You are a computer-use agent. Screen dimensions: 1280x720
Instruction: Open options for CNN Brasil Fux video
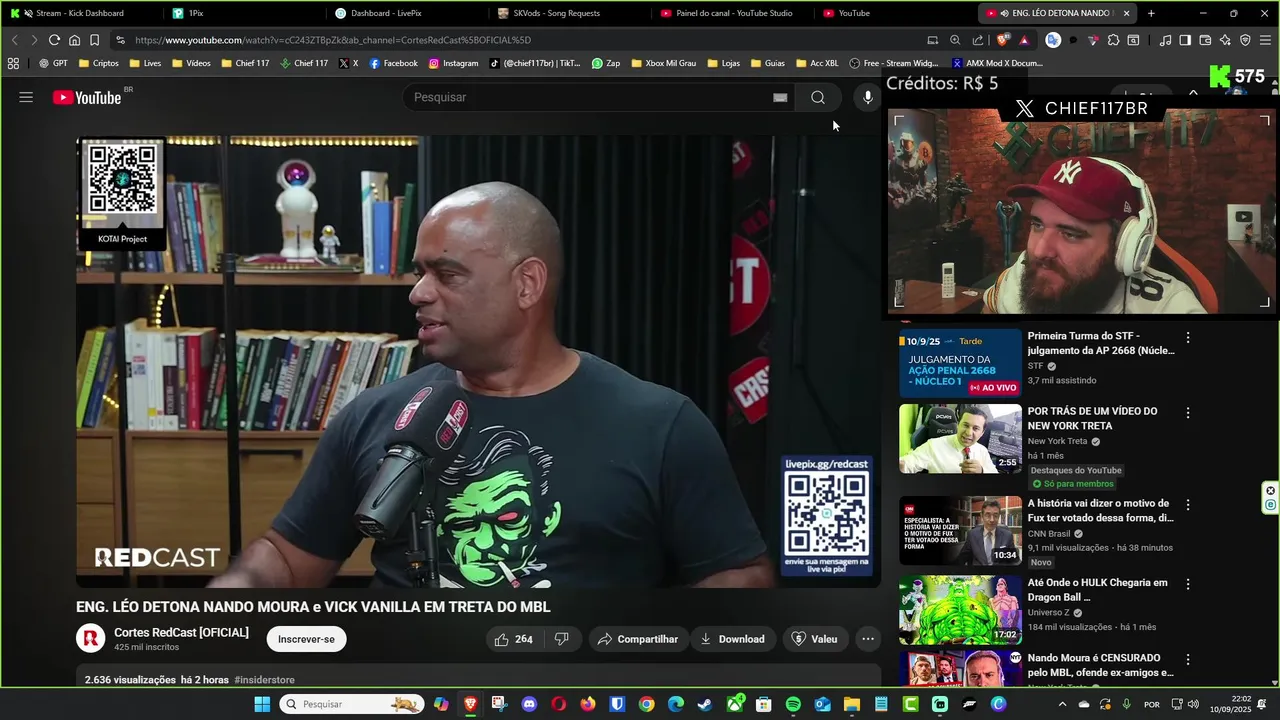click(x=1188, y=505)
